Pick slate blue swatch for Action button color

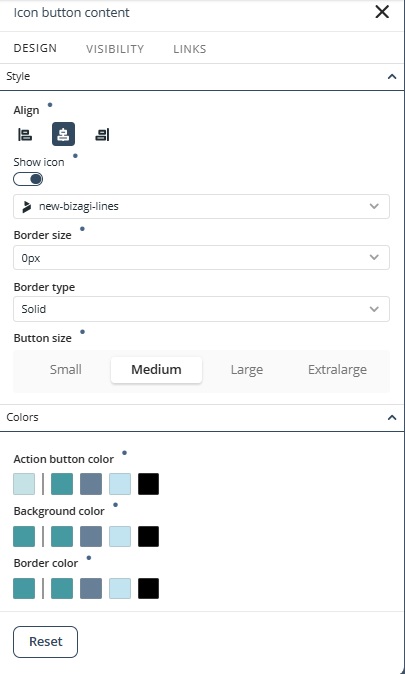(x=91, y=484)
